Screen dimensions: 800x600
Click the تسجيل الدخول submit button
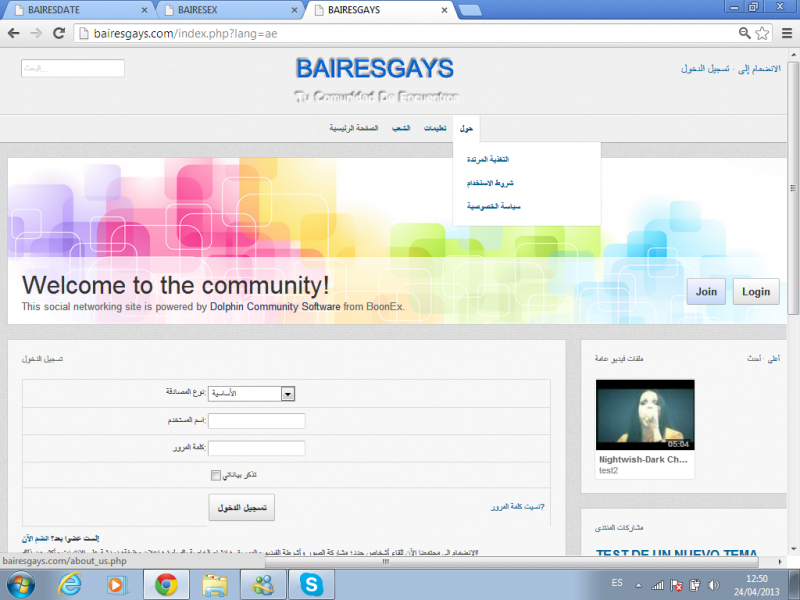pyautogui.click(x=242, y=508)
